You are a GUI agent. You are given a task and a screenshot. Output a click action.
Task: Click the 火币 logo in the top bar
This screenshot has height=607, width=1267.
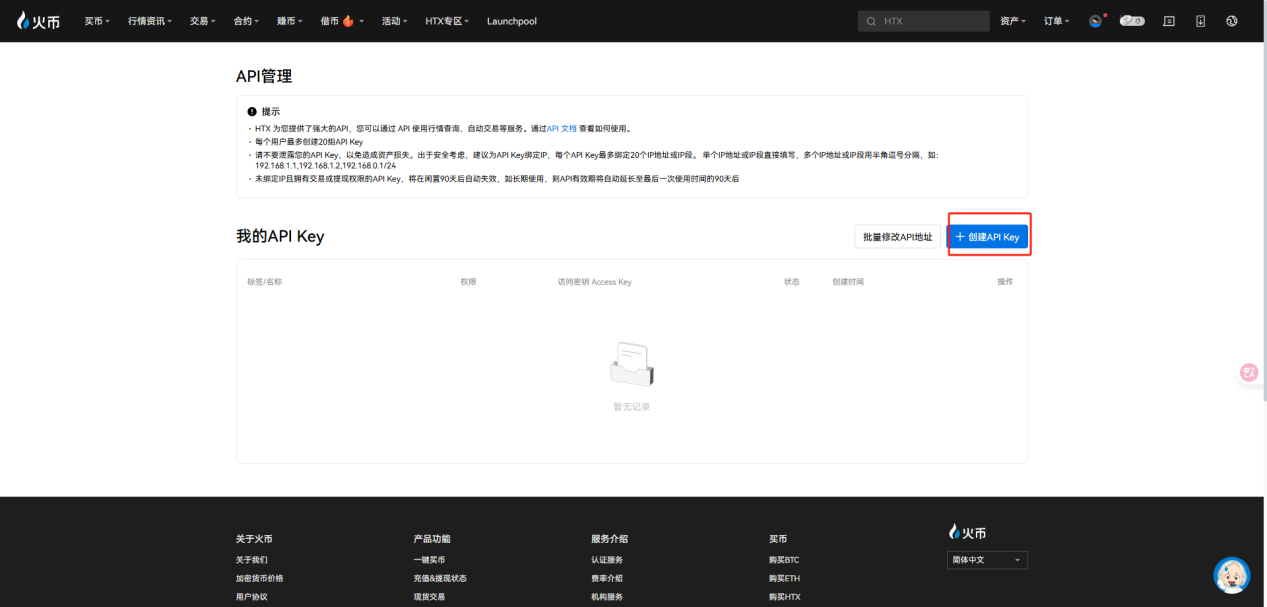[x=39, y=20]
